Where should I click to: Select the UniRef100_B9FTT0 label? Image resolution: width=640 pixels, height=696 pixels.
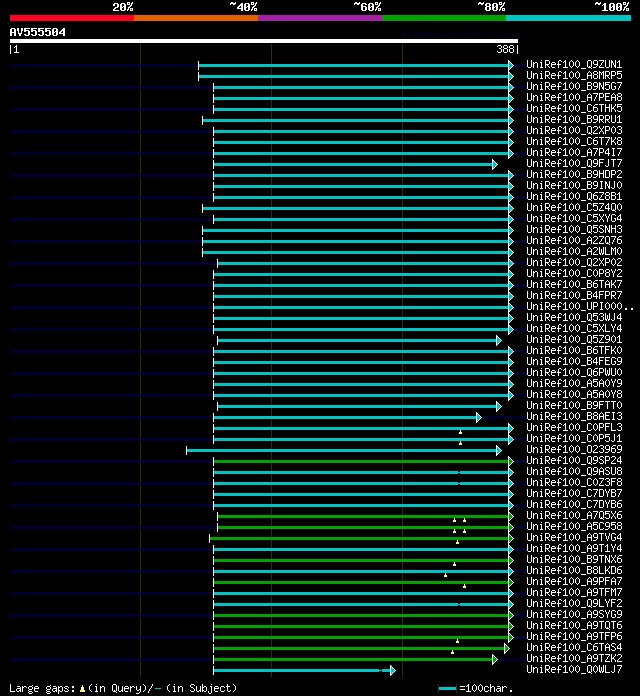click(574, 405)
